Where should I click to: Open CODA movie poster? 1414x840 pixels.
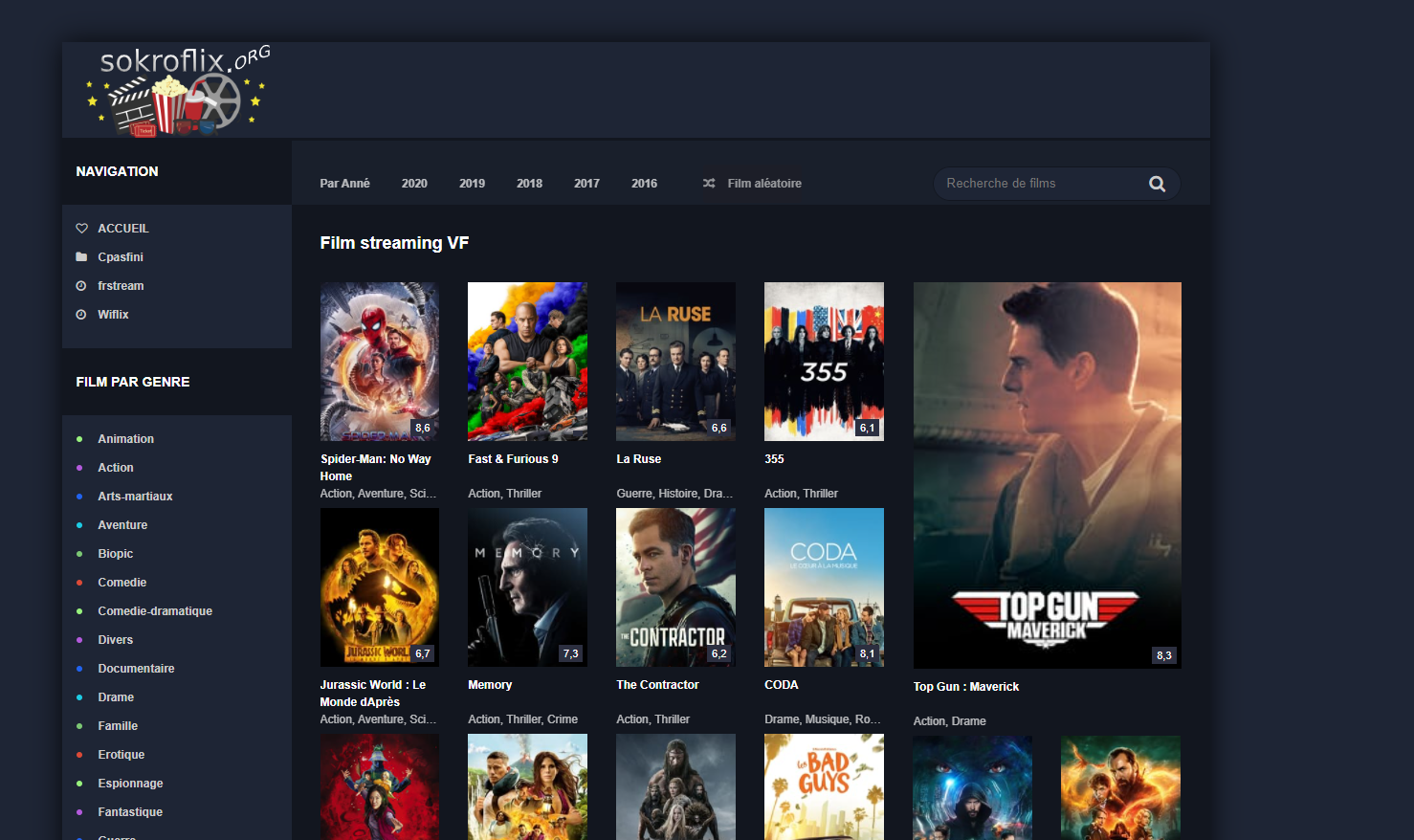(x=824, y=587)
